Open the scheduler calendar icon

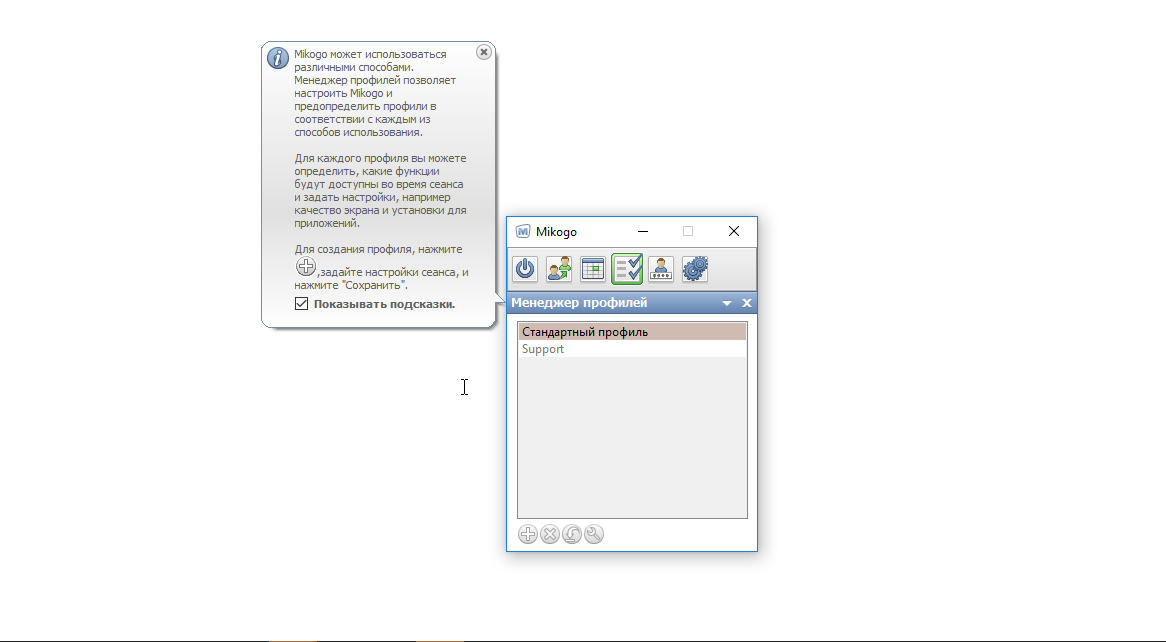point(593,269)
